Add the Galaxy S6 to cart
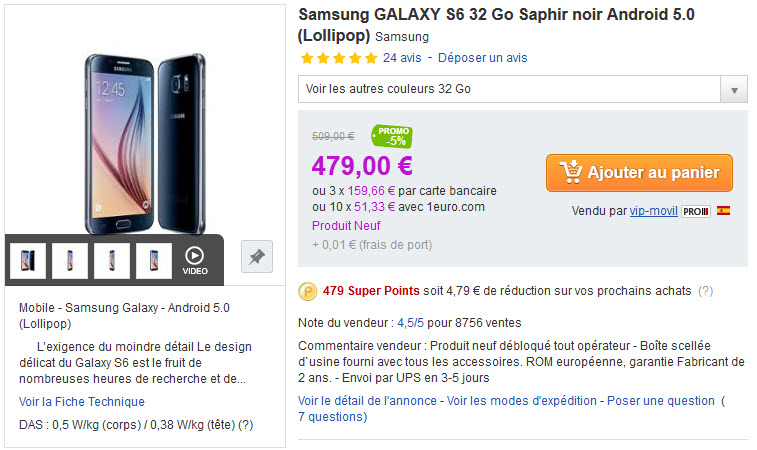Screen dimensions: 757x450 639,173
